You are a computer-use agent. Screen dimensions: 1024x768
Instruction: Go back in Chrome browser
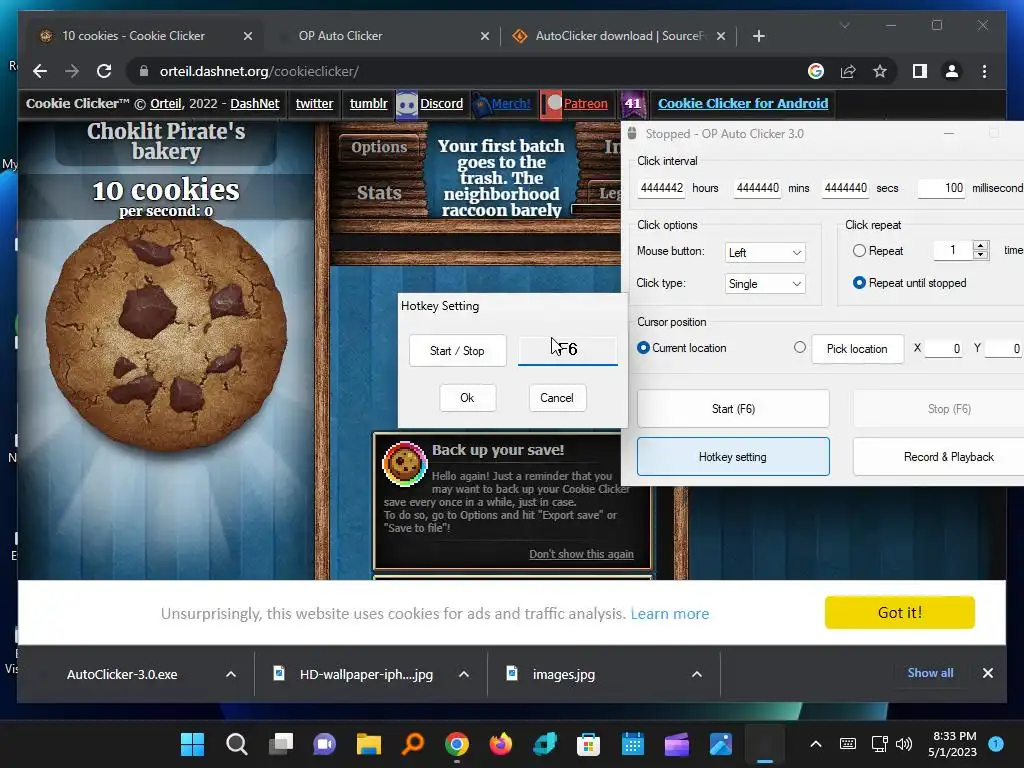point(40,71)
